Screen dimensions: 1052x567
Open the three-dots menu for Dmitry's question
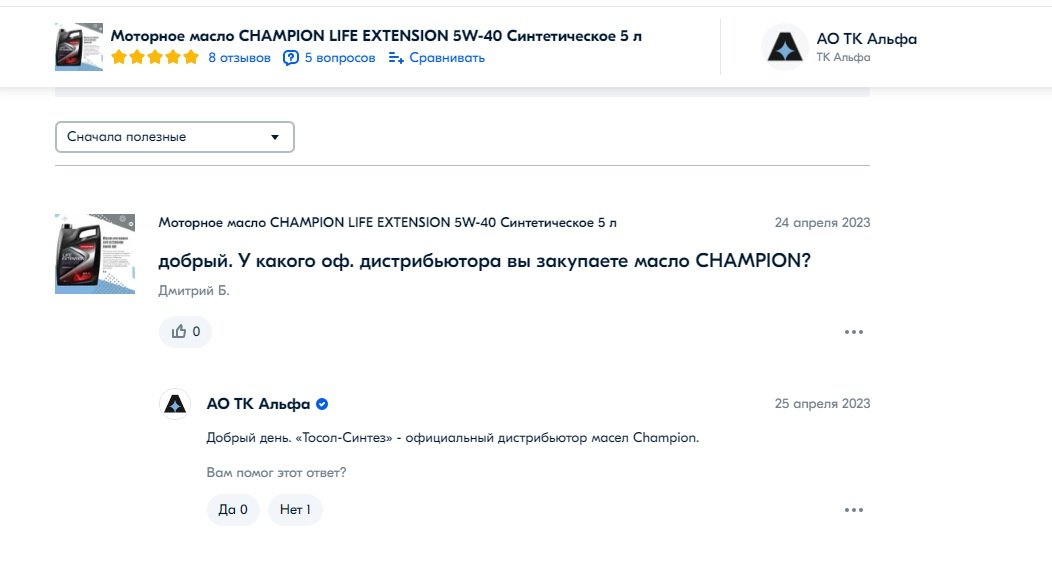pyautogui.click(x=853, y=332)
